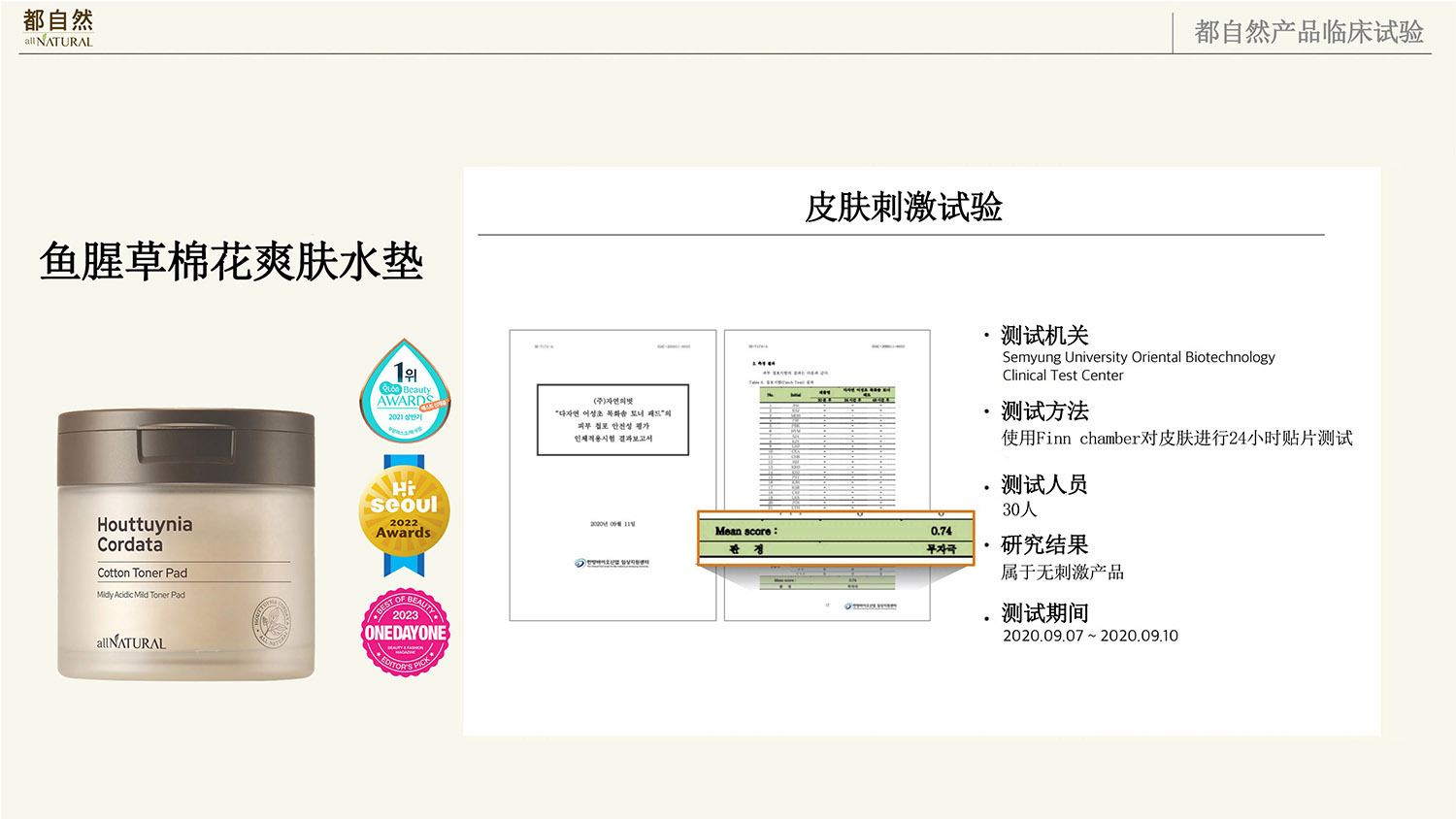Click the round seal emblem on the jar
This screenshot has height=819, width=1456.
[x=271, y=623]
